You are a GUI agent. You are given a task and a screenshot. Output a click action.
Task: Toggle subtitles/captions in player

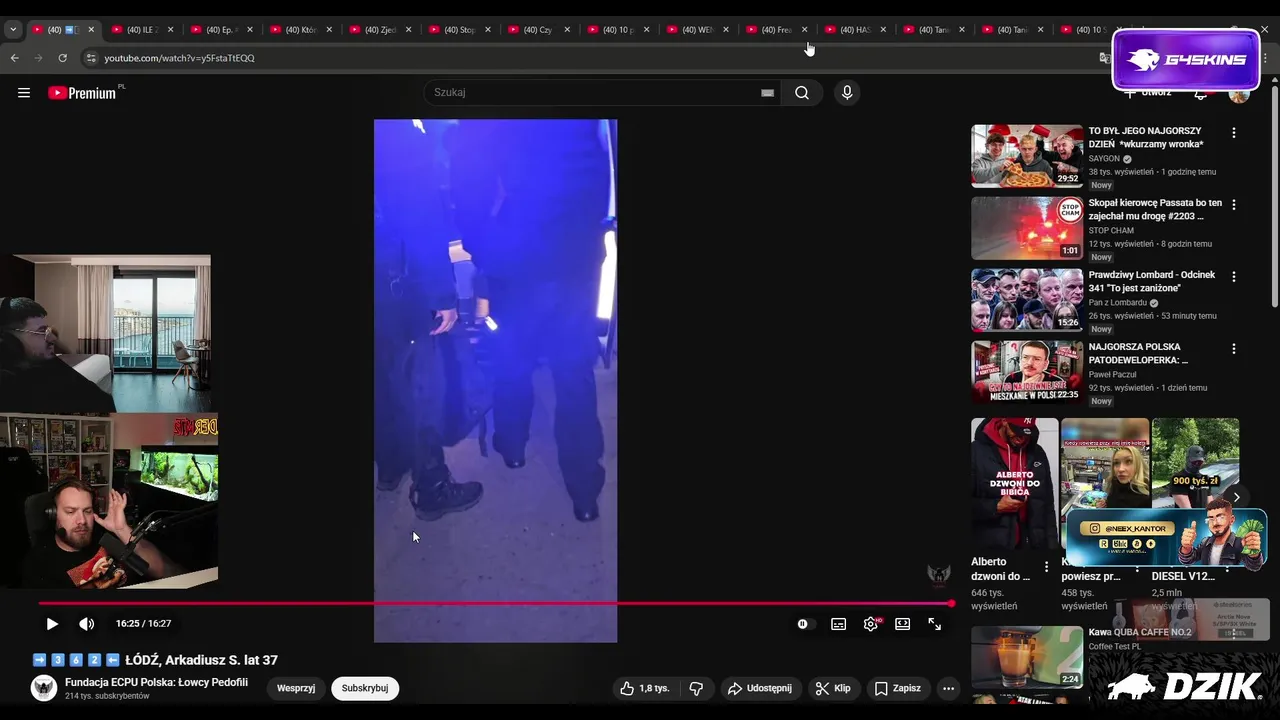pos(839,624)
